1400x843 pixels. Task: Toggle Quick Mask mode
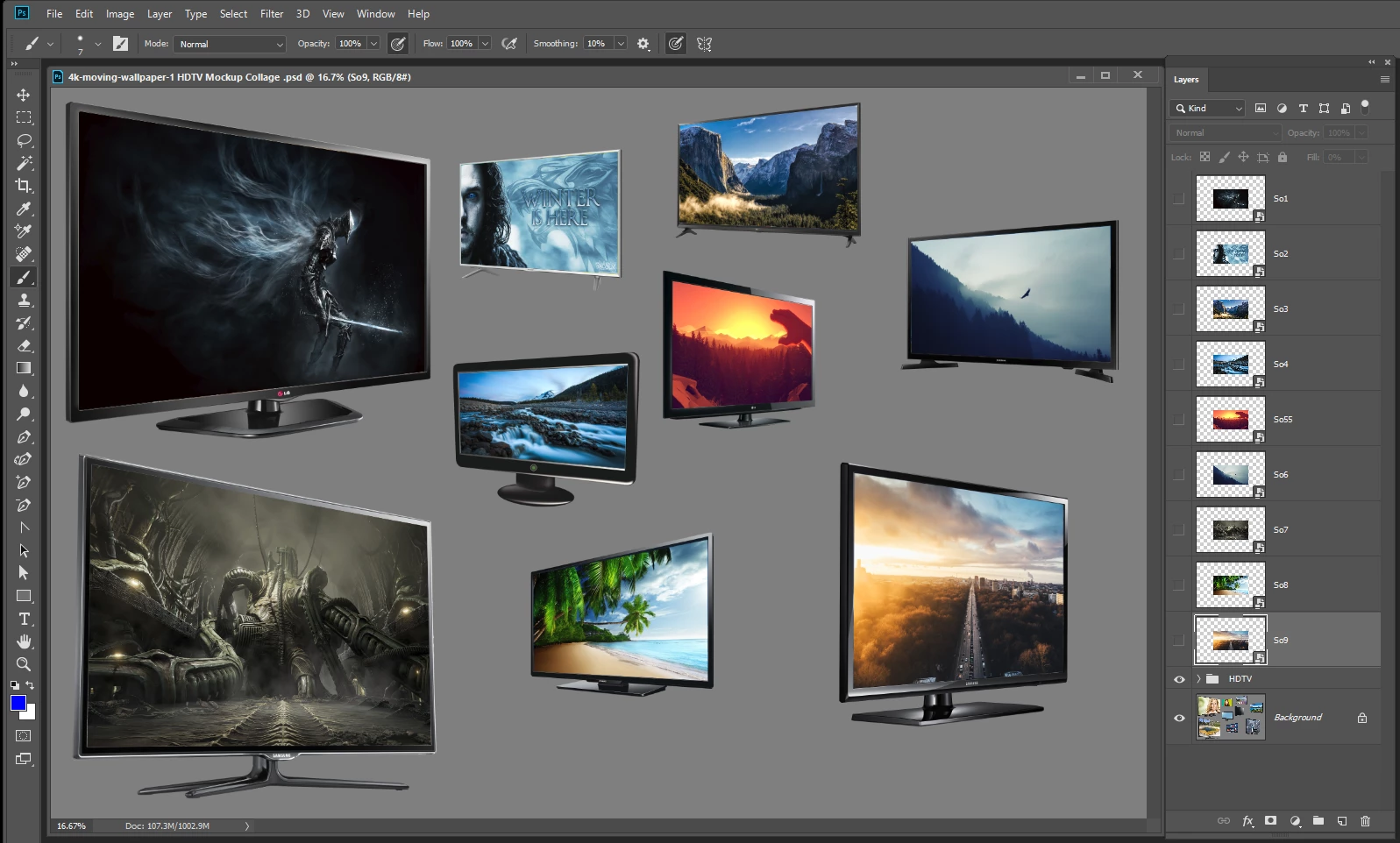click(x=24, y=736)
